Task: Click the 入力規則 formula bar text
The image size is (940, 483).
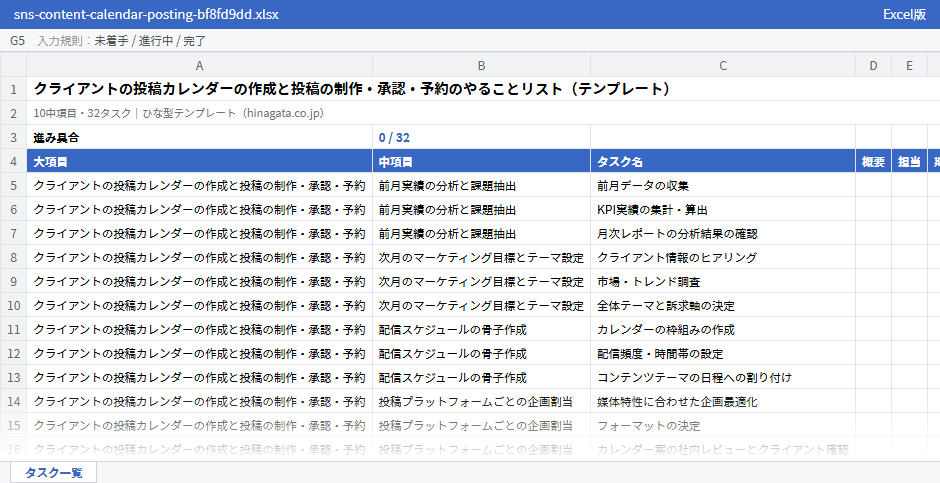Action: pyautogui.click(x=122, y=41)
